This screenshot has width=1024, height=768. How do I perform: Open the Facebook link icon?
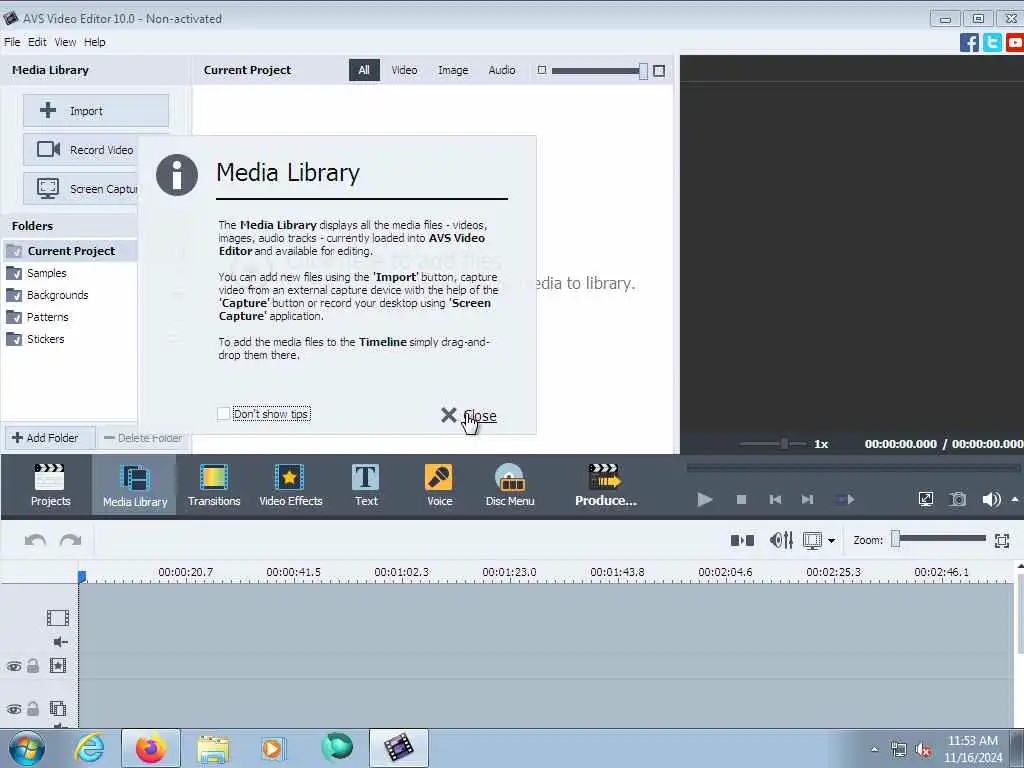969,42
